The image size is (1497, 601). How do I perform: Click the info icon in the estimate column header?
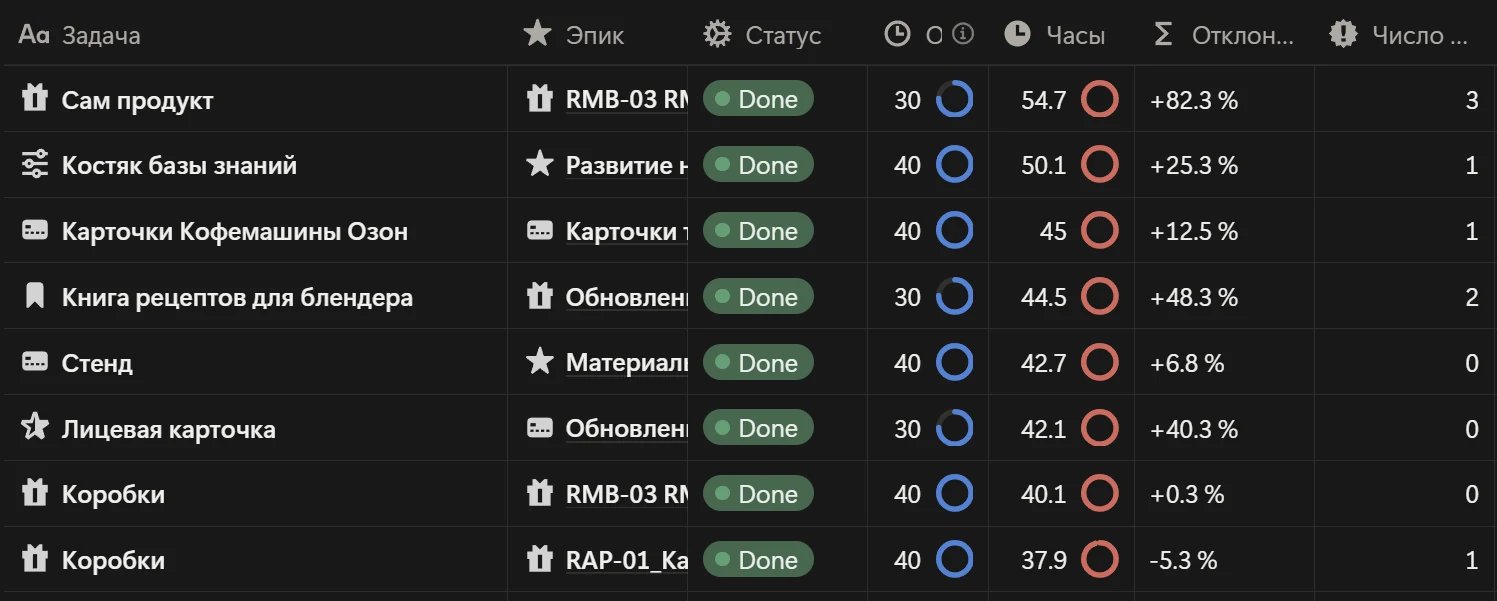(x=962, y=34)
